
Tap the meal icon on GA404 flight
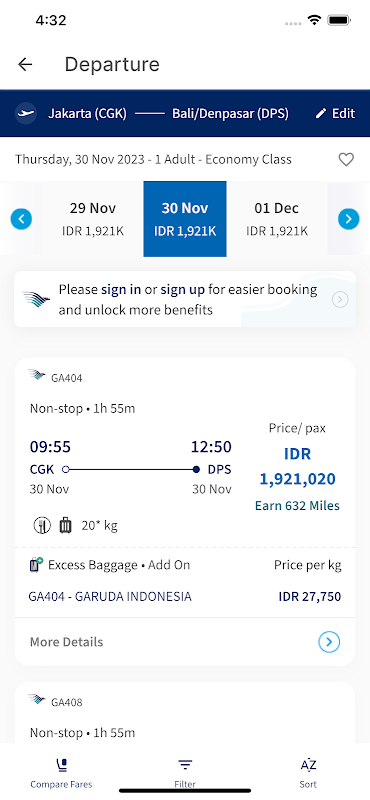[x=42, y=526]
